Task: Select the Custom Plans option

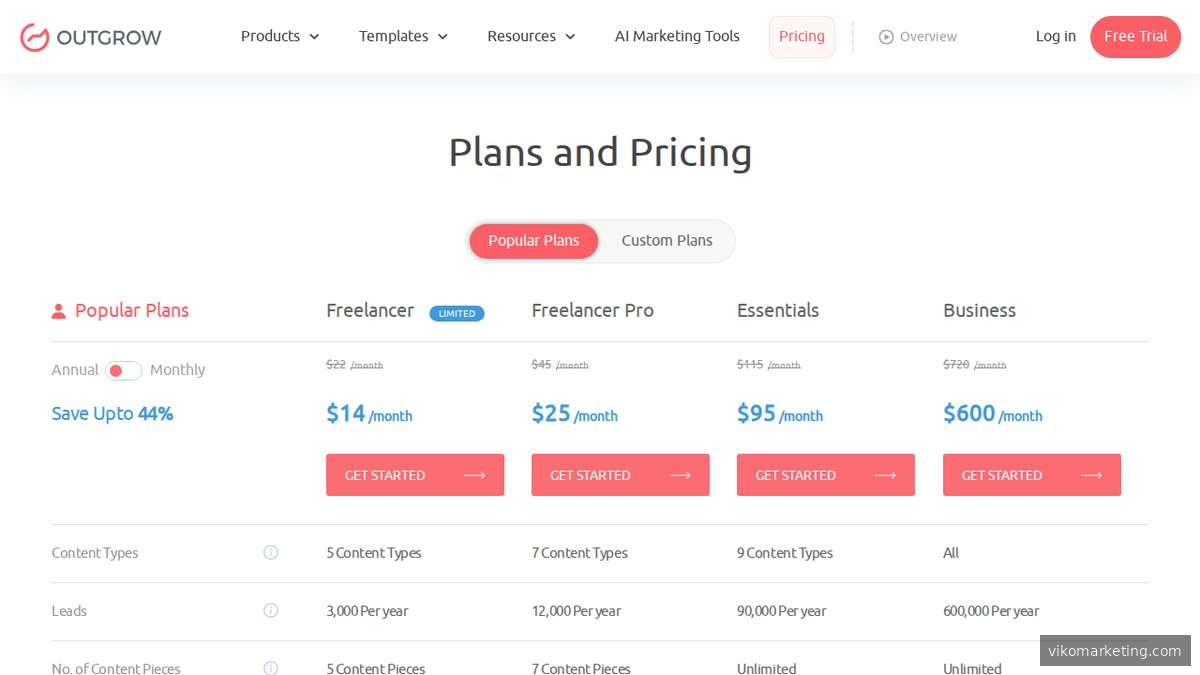Action: [x=666, y=240]
